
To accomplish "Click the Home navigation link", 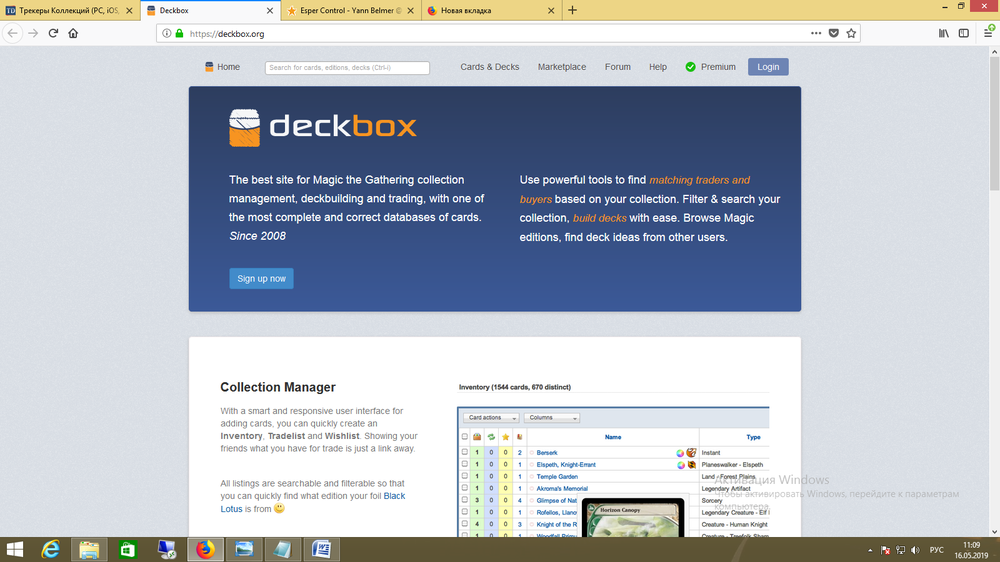I will (223, 67).
